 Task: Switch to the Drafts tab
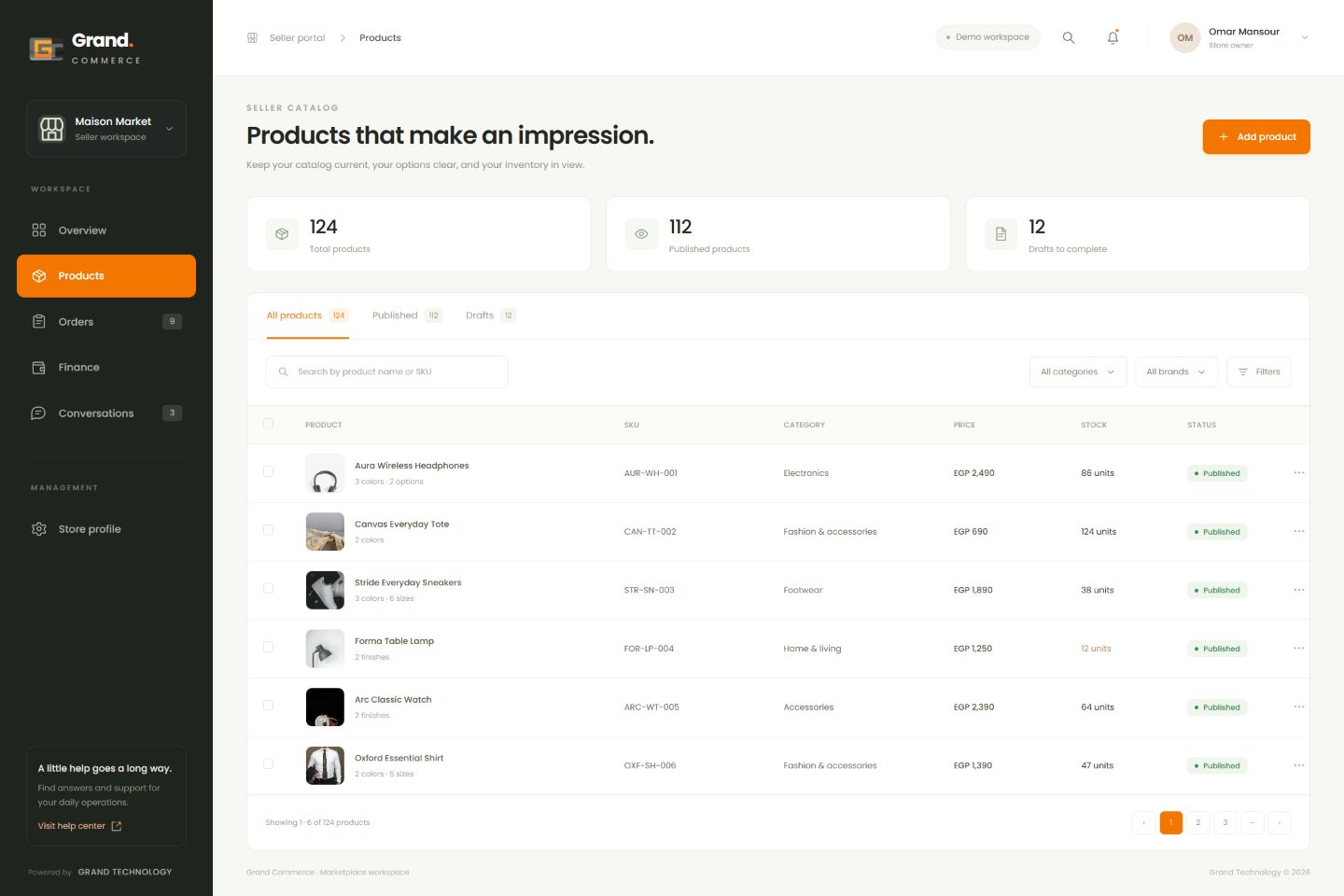491,315
